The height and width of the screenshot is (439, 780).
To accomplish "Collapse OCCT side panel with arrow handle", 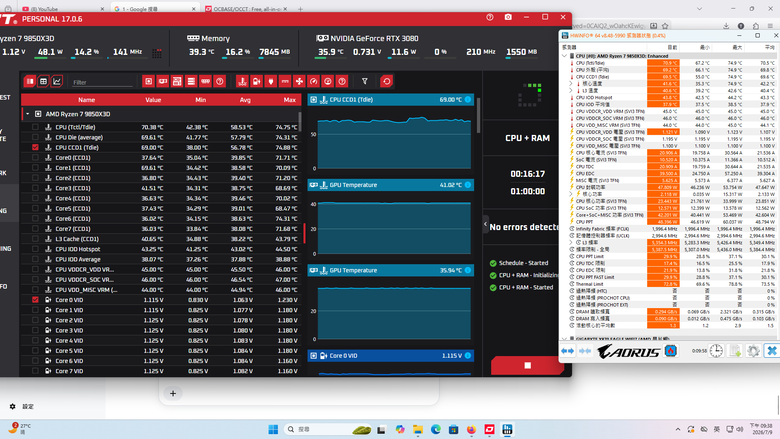I will pos(486,224).
